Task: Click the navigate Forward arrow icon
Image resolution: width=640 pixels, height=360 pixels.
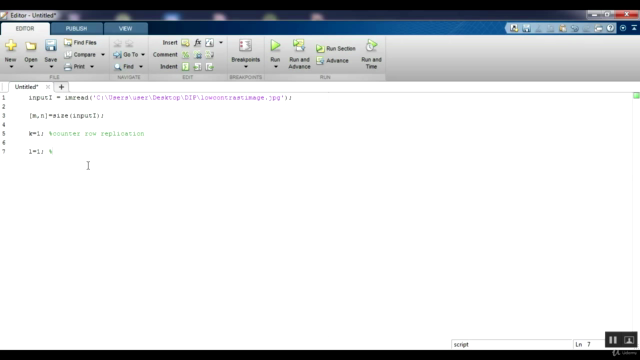Action: [x=129, y=43]
